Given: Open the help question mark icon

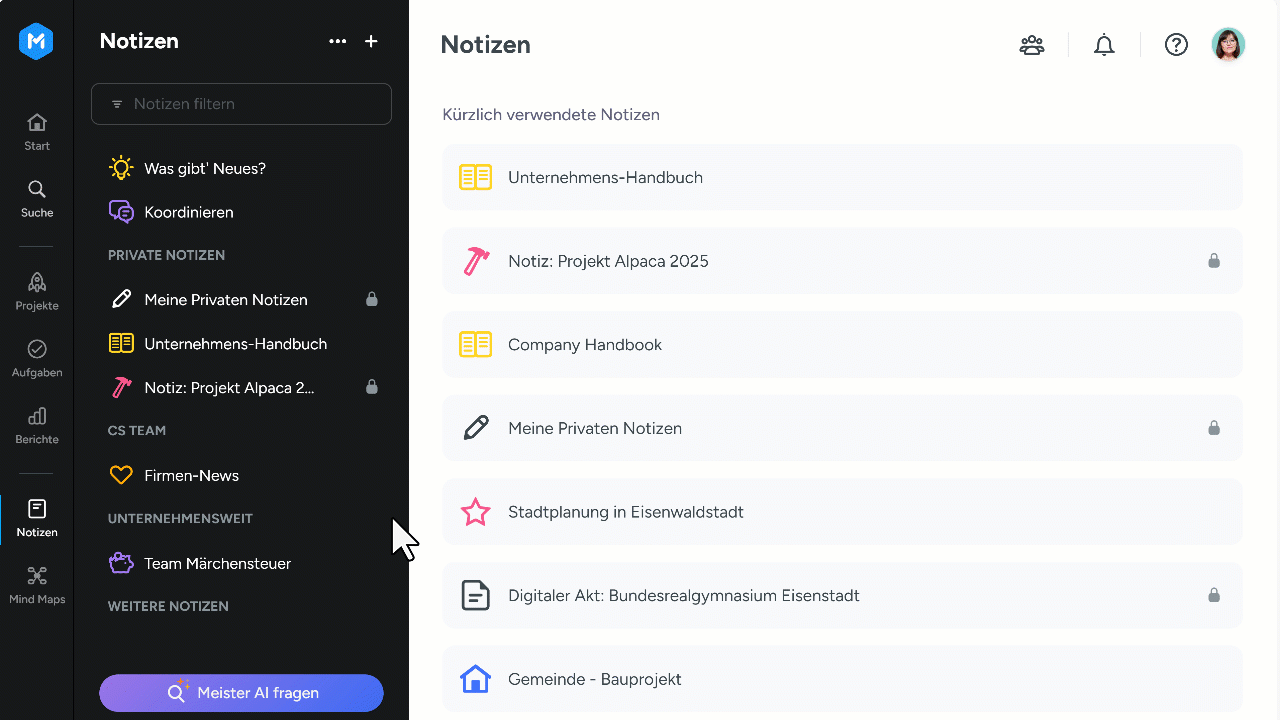Looking at the screenshot, I should click(x=1176, y=45).
